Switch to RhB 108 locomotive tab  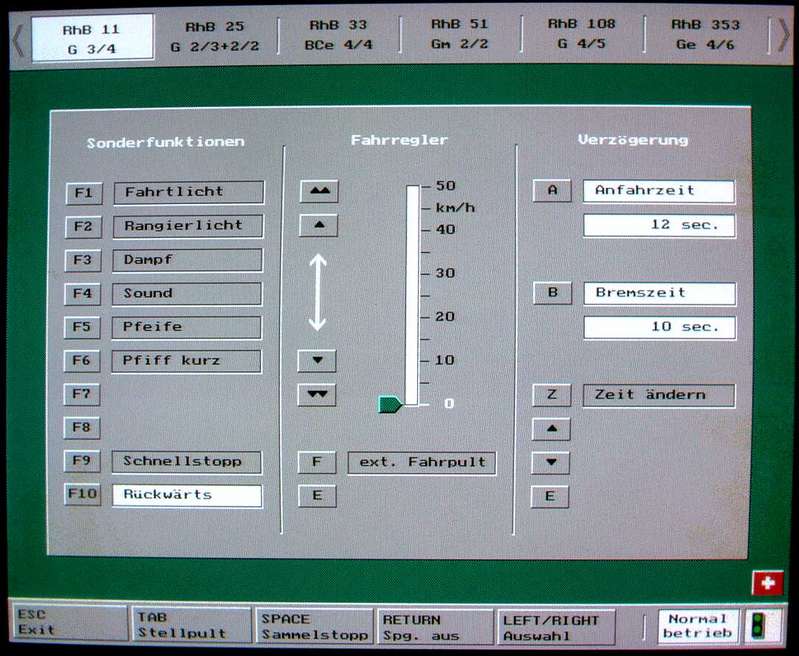click(581, 35)
